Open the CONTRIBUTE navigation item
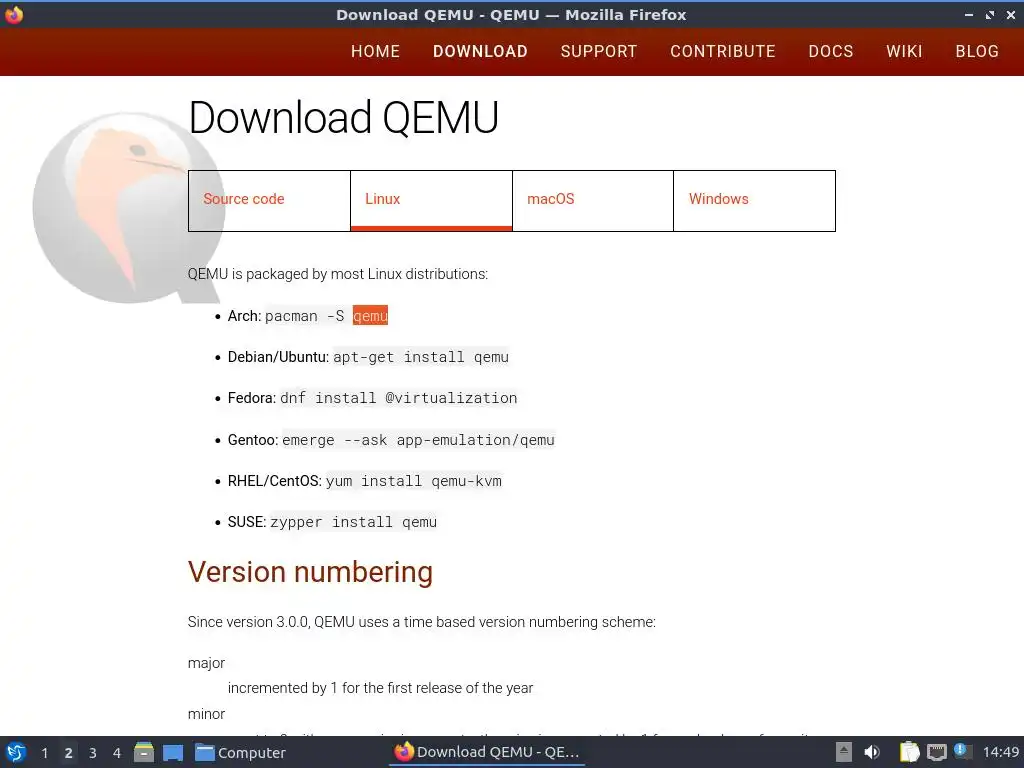The height and width of the screenshot is (768, 1024). pyautogui.click(x=723, y=52)
